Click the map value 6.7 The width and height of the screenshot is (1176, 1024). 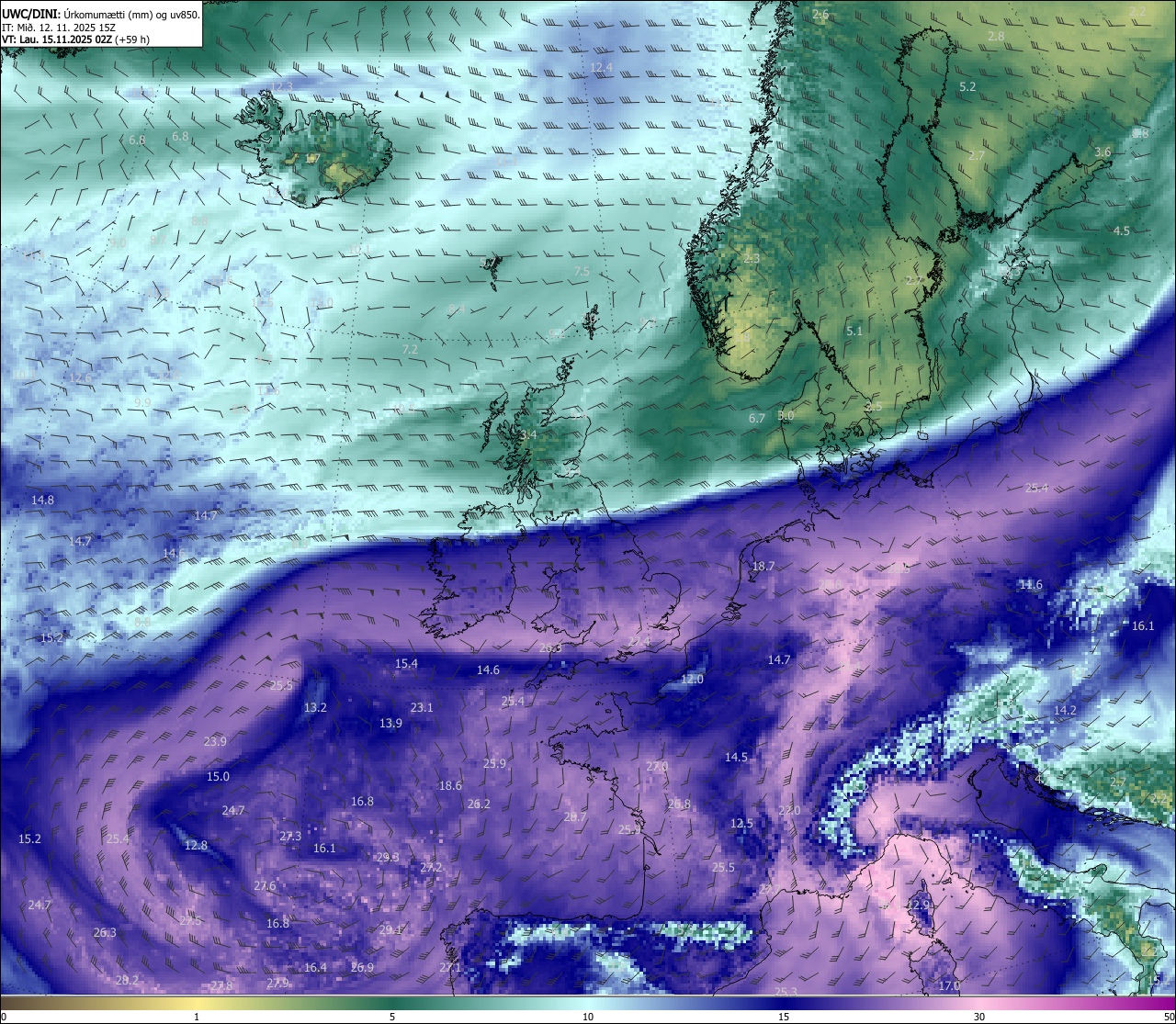tap(757, 418)
